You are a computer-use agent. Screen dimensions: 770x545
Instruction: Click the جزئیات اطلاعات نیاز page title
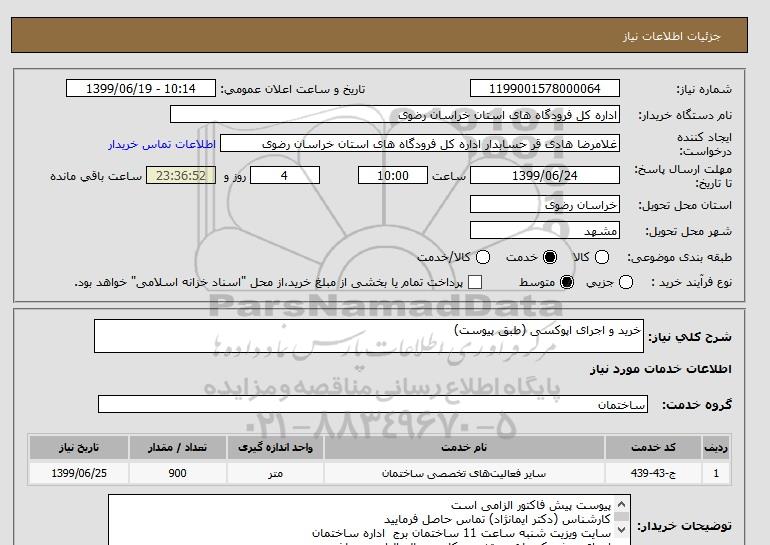(x=671, y=36)
